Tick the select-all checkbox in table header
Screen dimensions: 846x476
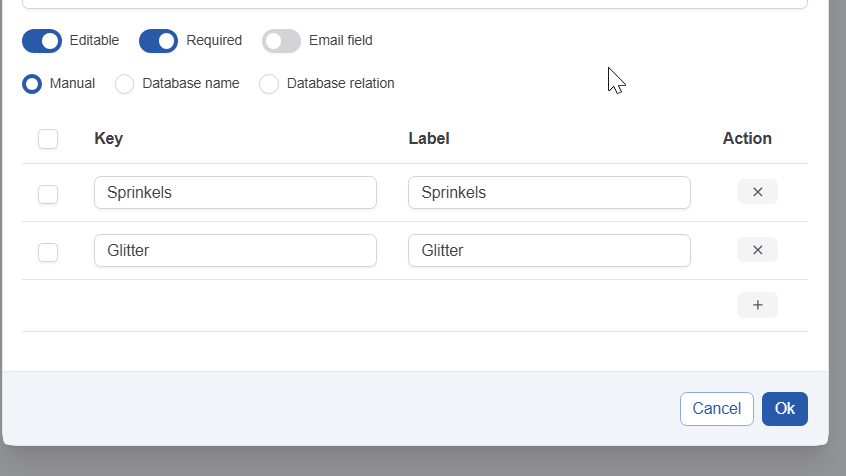(x=48, y=139)
